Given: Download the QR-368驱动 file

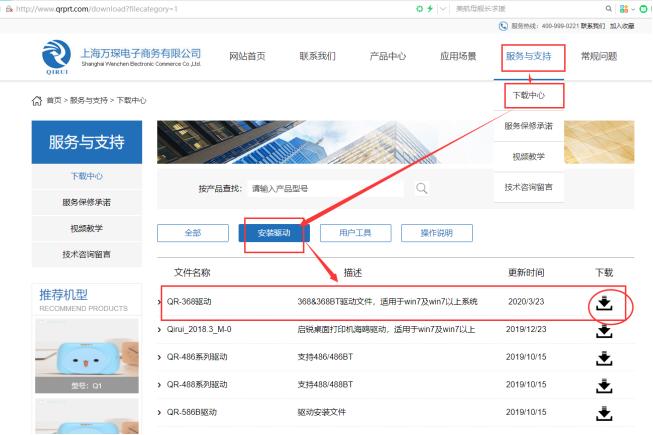Looking at the screenshot, I should point(604,303).
